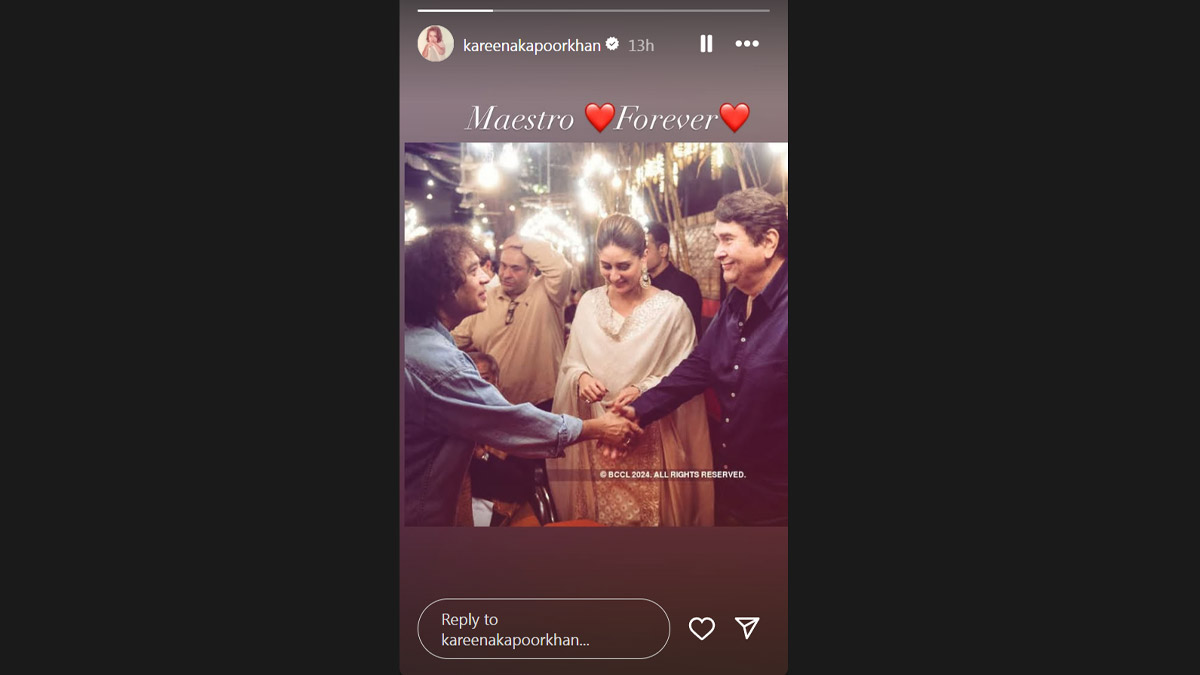
Task: Click the 13h timestamp
Action: point(641,45)
